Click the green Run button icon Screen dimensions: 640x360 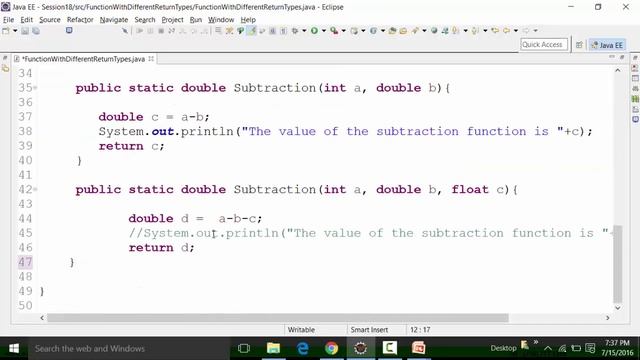click(314, 31)
